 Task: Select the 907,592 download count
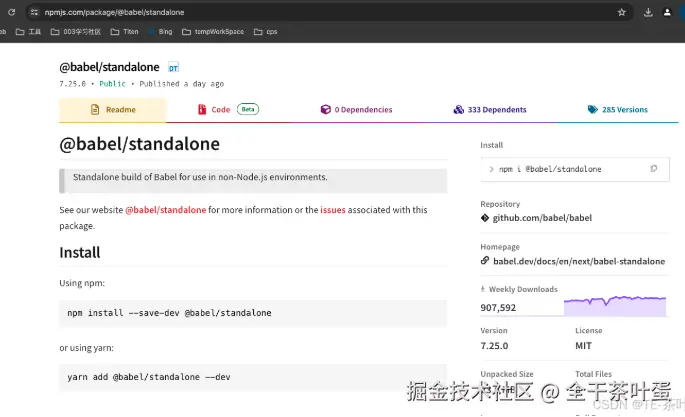point(498,308)
